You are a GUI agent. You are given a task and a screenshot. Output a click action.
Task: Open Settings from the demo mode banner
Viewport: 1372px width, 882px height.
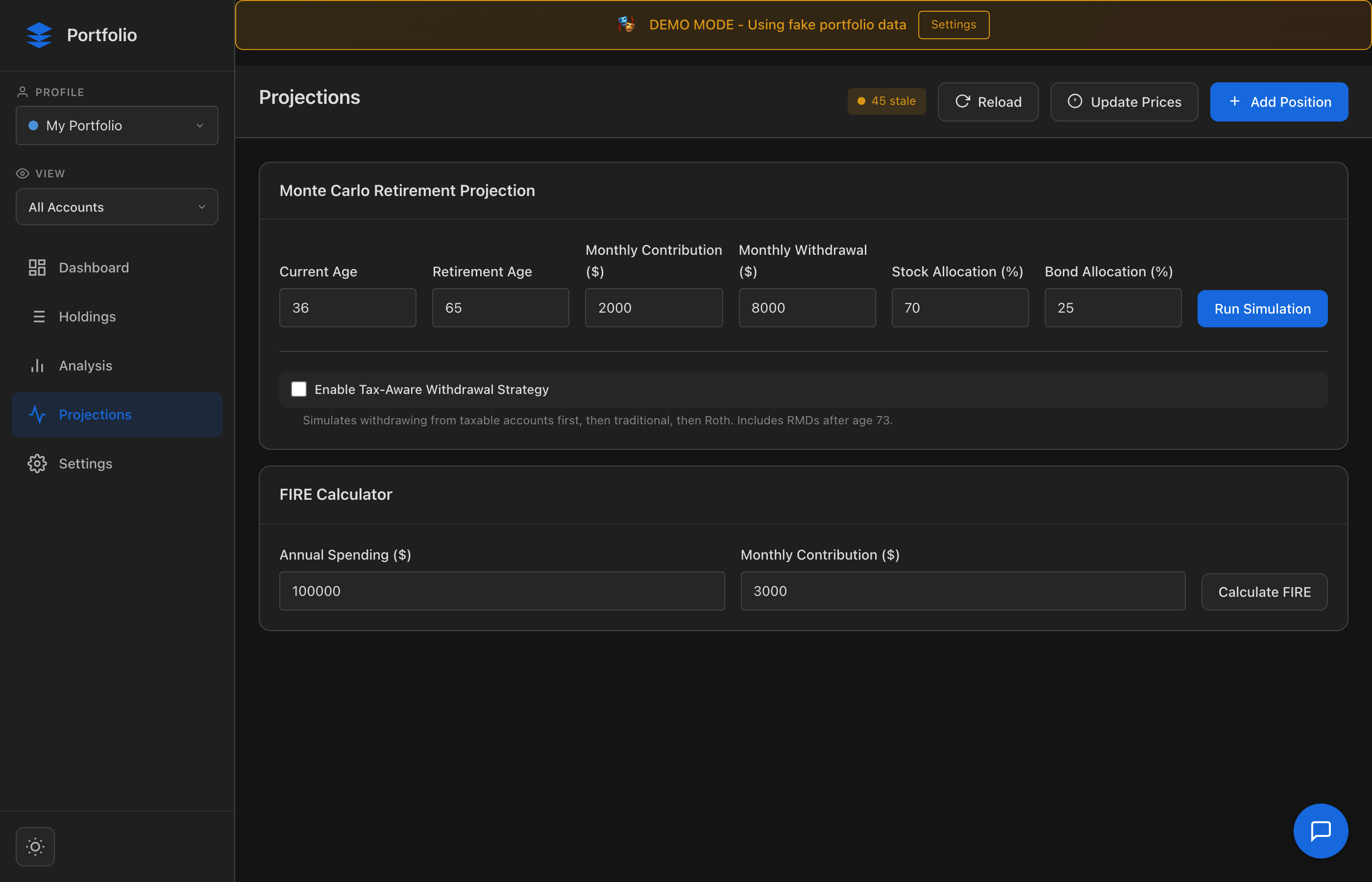coord(953,24)
